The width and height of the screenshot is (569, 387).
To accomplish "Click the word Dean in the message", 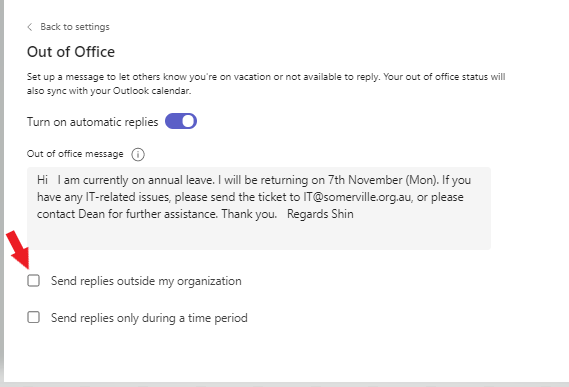I will (x=91, y=214).
